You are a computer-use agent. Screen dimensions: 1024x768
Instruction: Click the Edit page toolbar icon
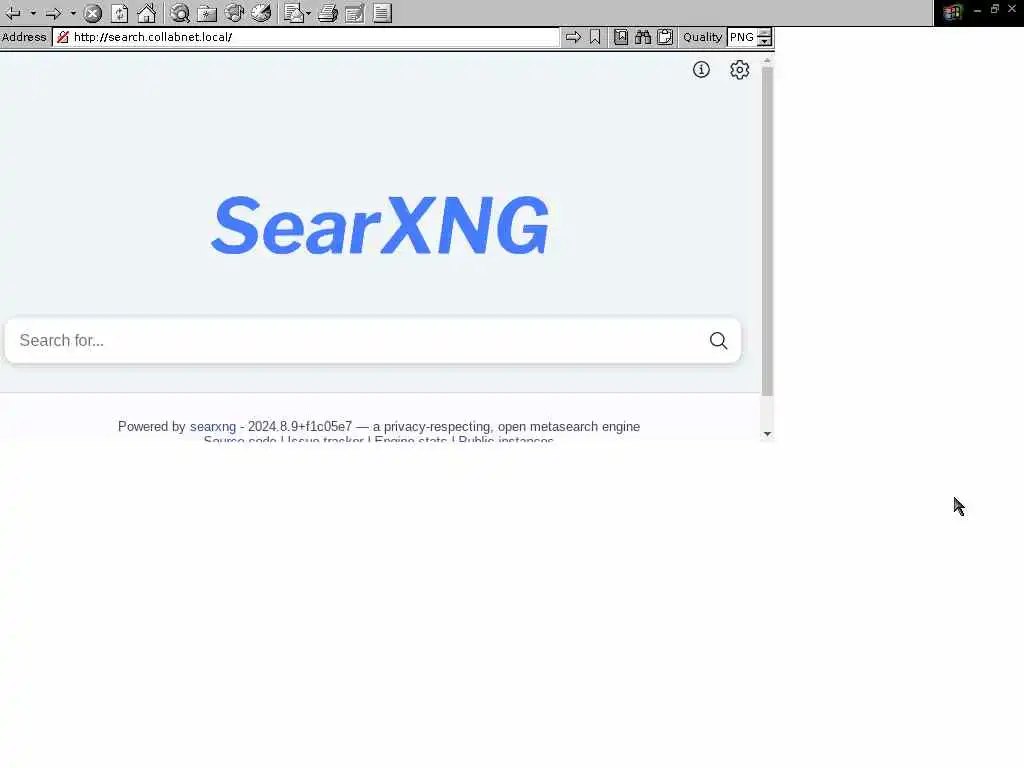click(355, 13)
